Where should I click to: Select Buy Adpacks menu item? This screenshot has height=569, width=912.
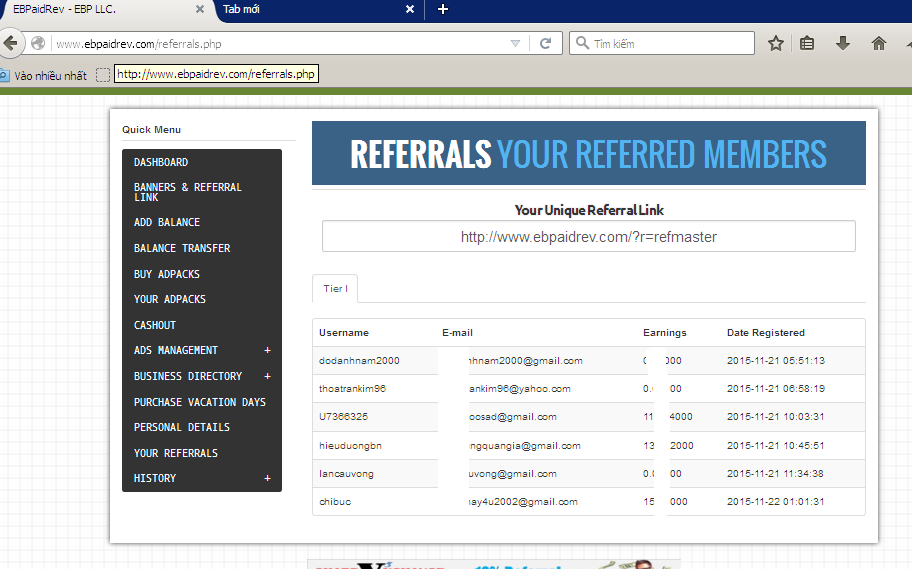click(167, 274)
